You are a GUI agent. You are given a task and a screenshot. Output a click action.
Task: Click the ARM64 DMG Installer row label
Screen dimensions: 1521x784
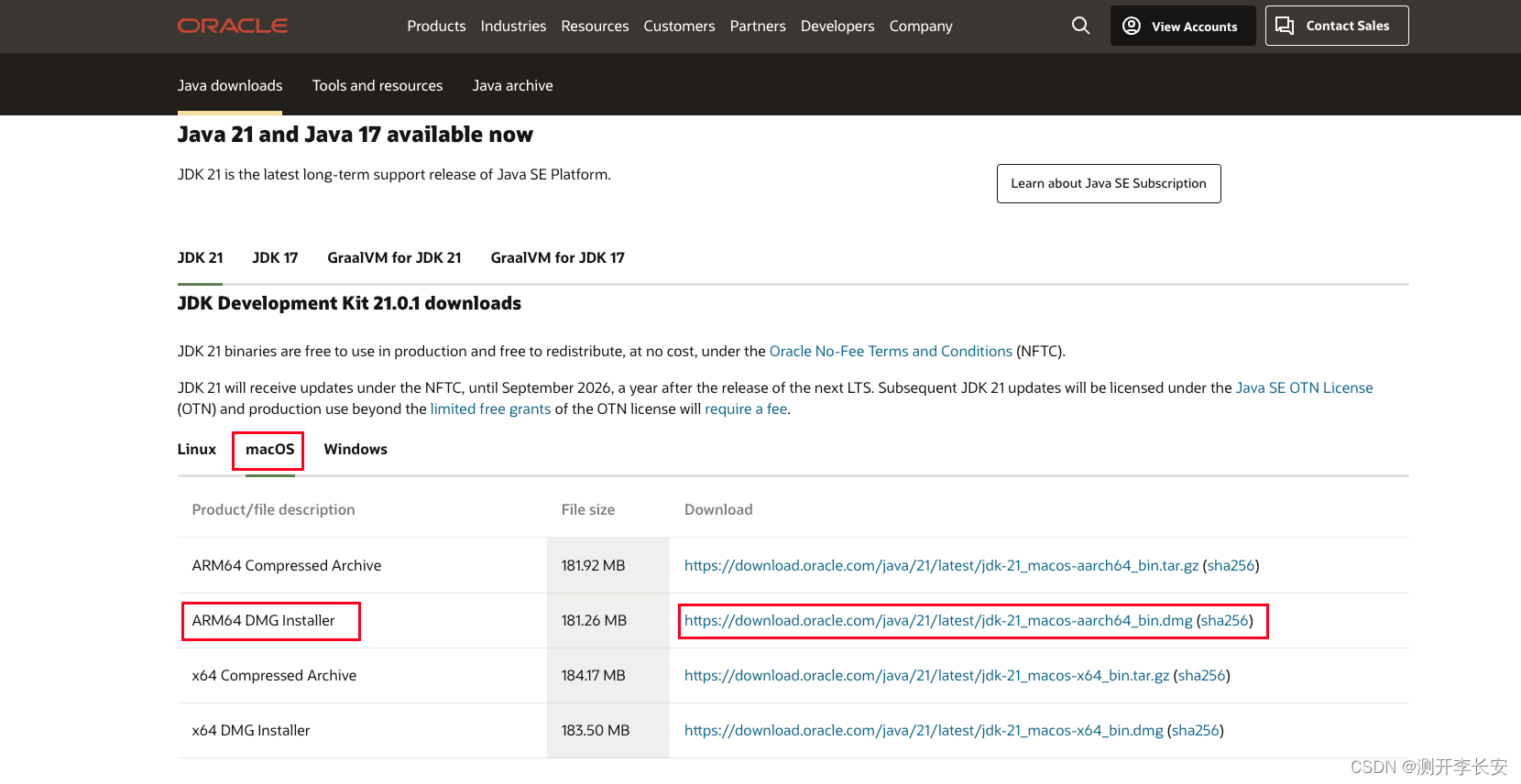coord(264,620)
